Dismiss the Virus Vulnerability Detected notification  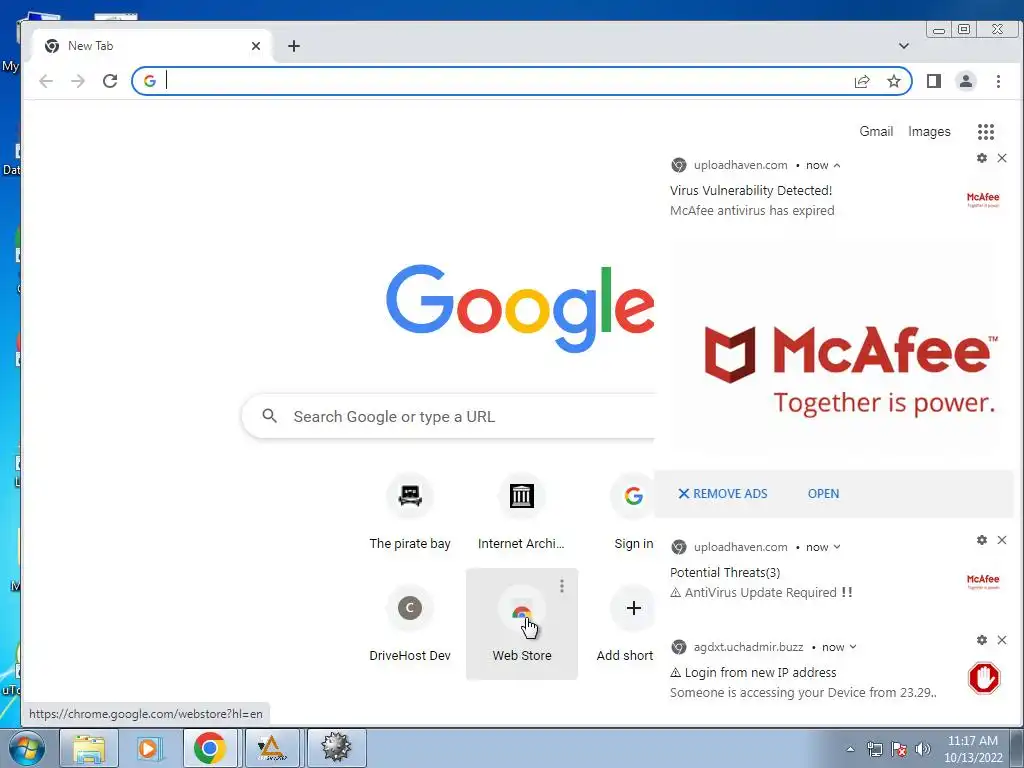pyautogui.click(x=1002, y=158)
